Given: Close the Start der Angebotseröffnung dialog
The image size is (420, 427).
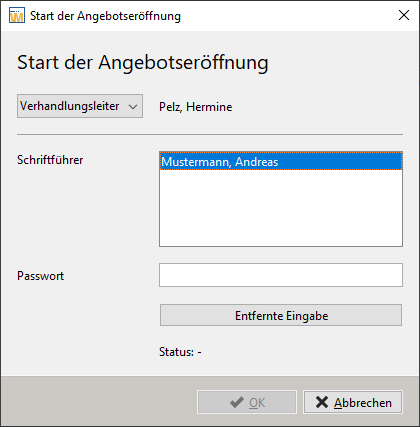Looking at the screenshot, I should point(404,15).
